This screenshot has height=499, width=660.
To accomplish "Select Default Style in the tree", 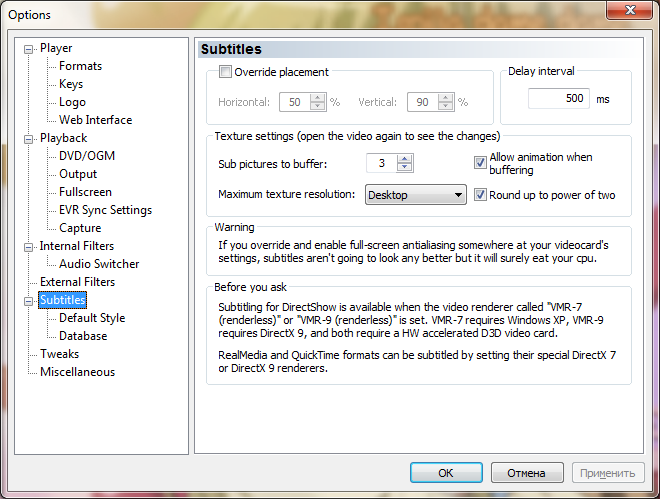I will 92,318.
